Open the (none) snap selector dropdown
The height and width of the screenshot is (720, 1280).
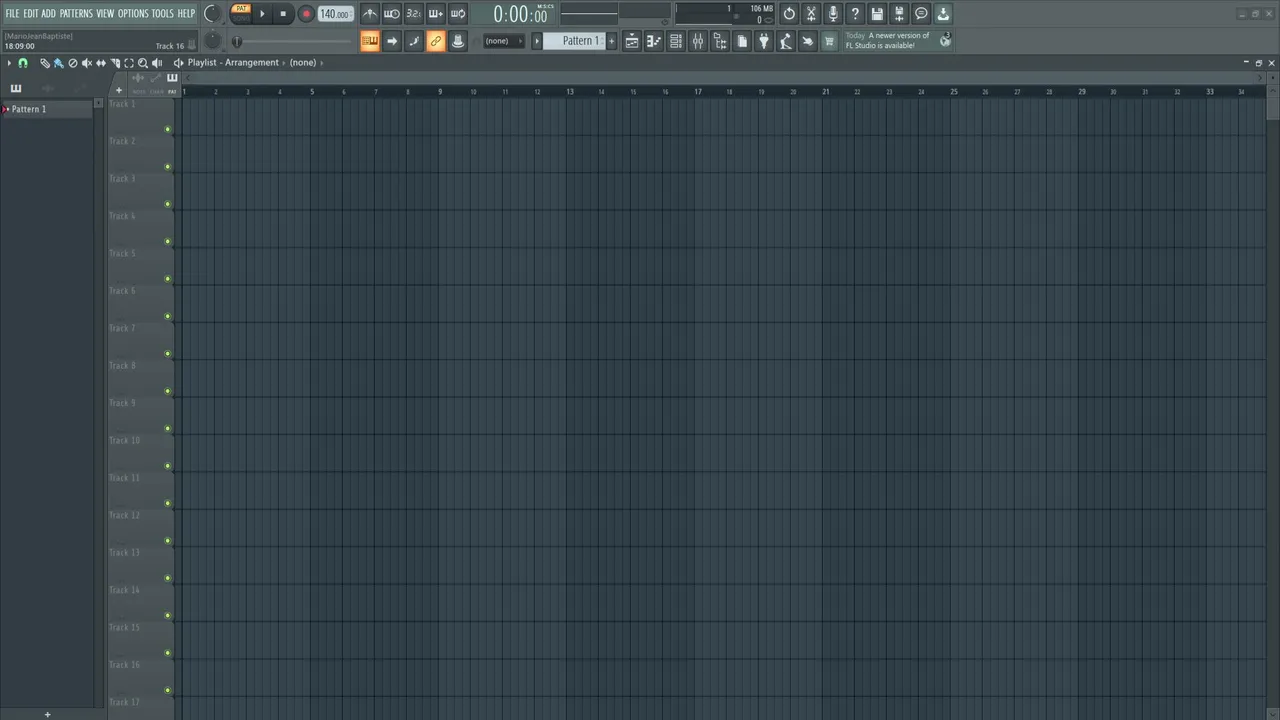coord(504,41)
